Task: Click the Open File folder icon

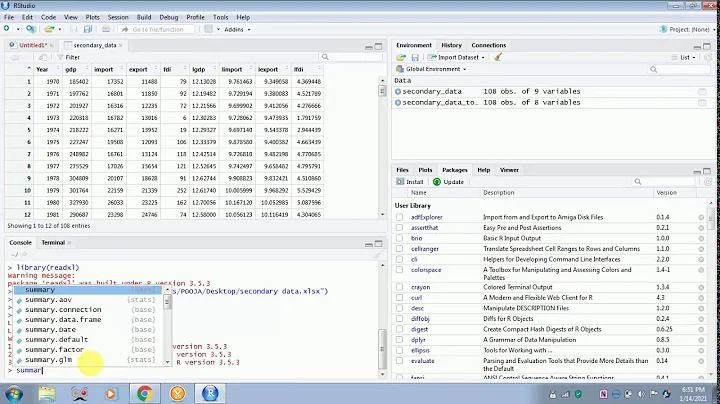Action: coord(48,29)
